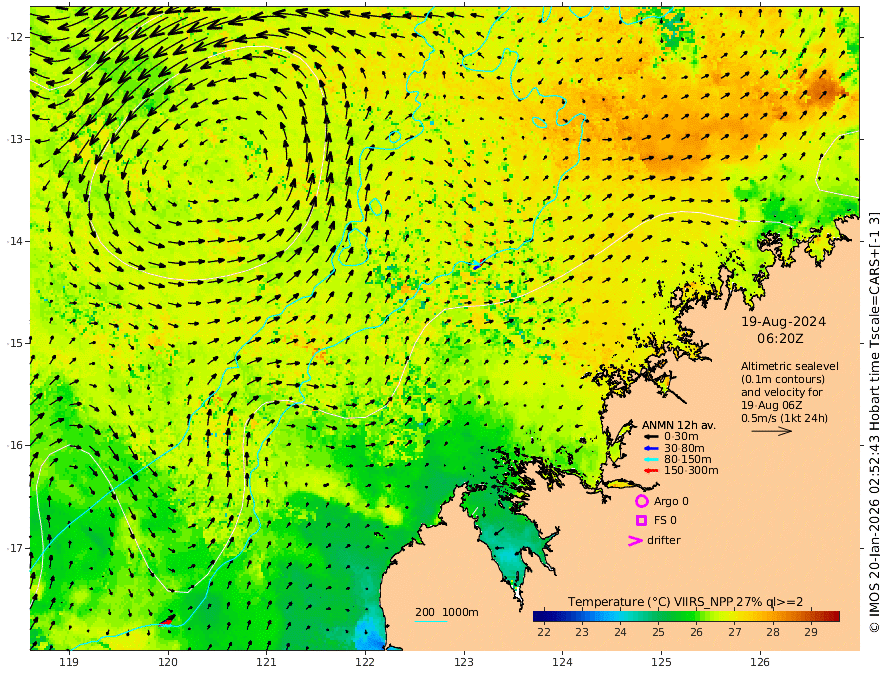The height and width of the screenshot is (680, 880).
Task: Click the magenta FS square legend symbol
Action: coord(641,521)
